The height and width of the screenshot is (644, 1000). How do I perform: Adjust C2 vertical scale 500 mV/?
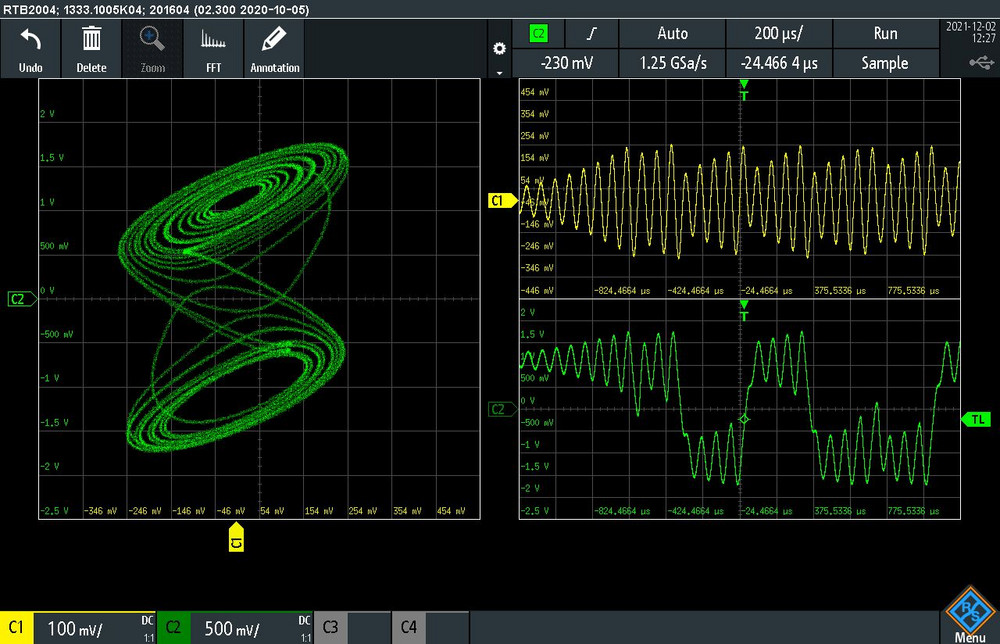pos(251,629)
